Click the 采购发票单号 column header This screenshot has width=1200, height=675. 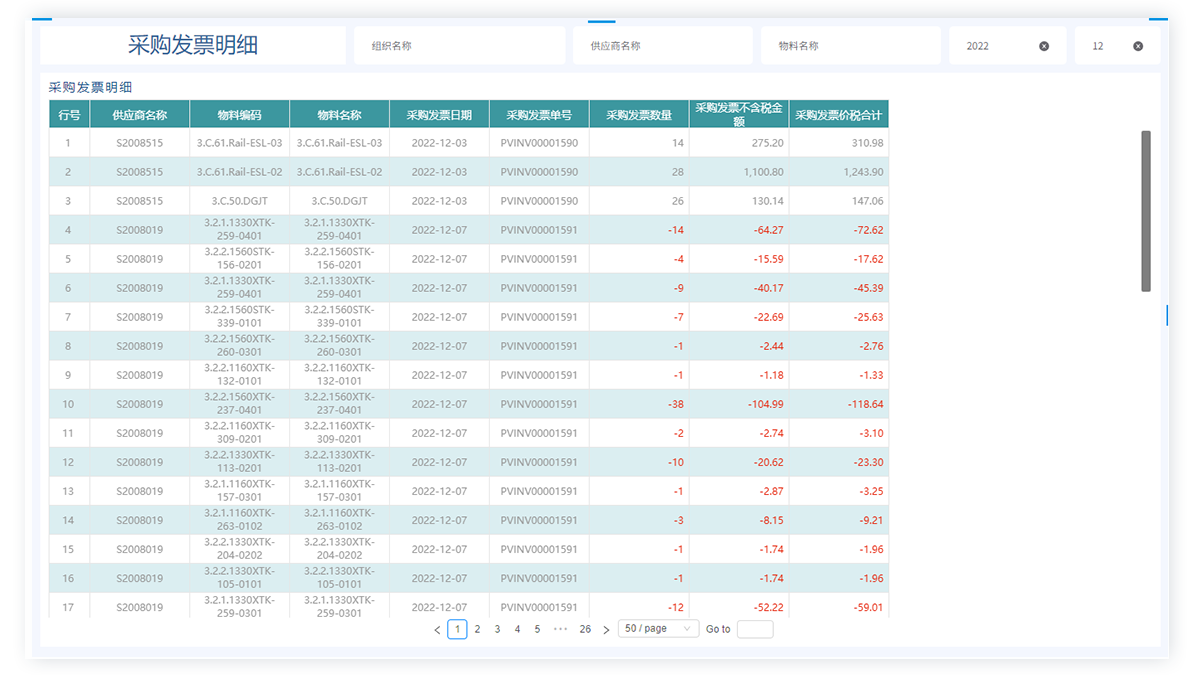click(x=539, y=115)
